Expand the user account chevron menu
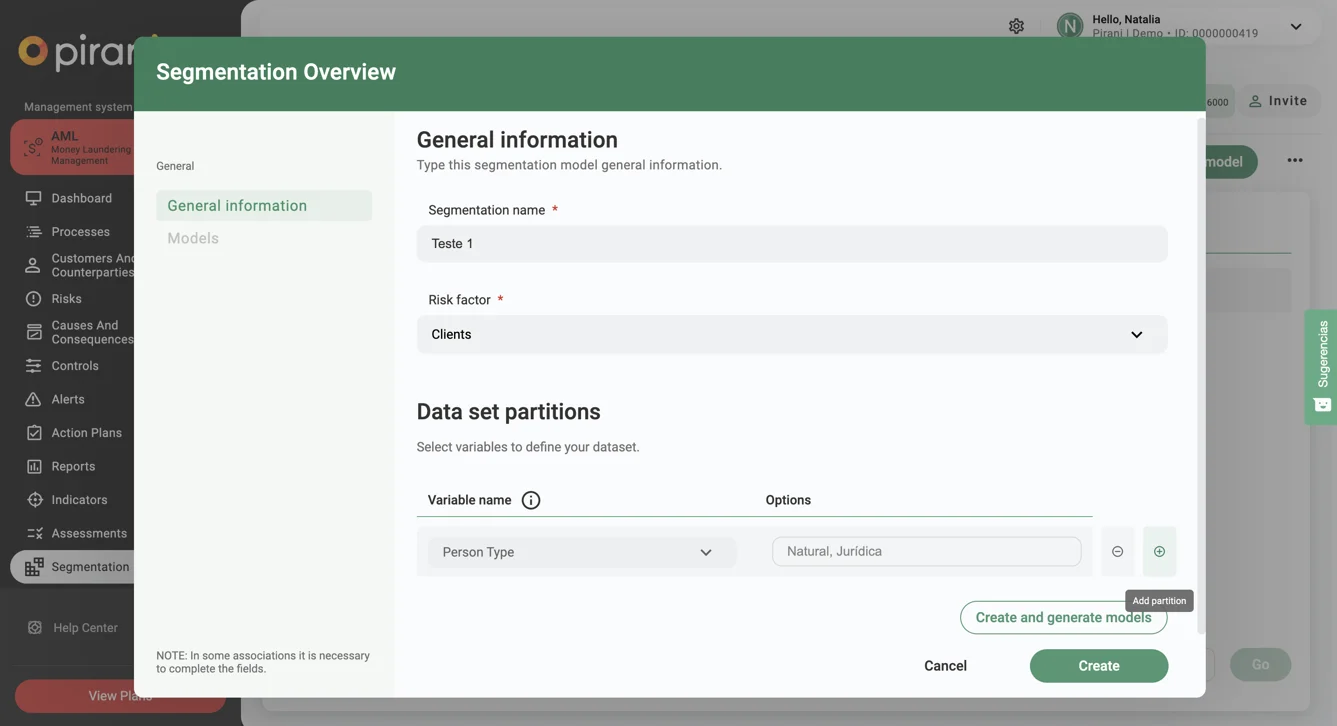The height and width of the screenshot is (726, 1337). (1295, 27)
